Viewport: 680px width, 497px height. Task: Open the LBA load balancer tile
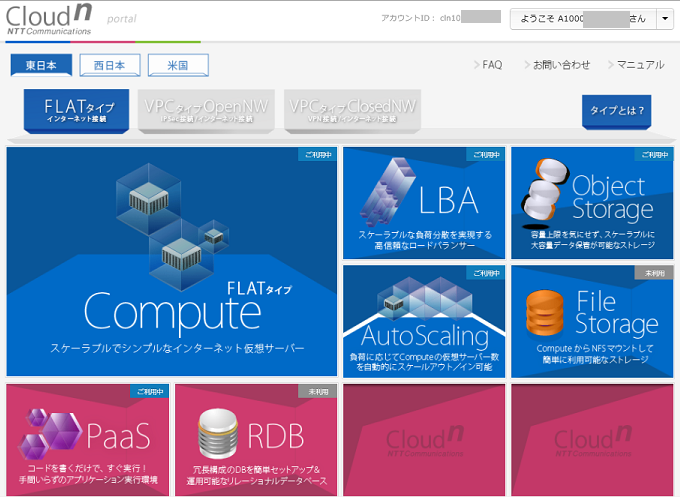(x=424, y=202)
